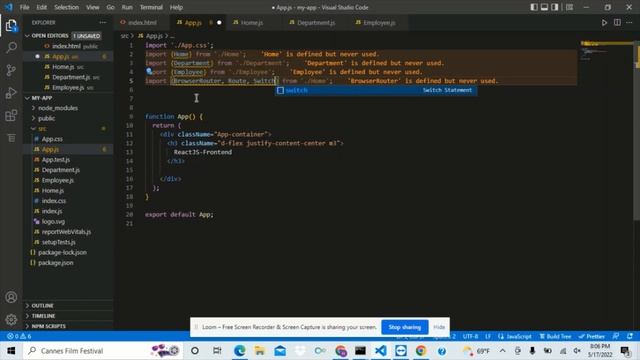Open the Search view in activity bar
The height and width of the screenshot is (360, 640).
pos(11,47)
